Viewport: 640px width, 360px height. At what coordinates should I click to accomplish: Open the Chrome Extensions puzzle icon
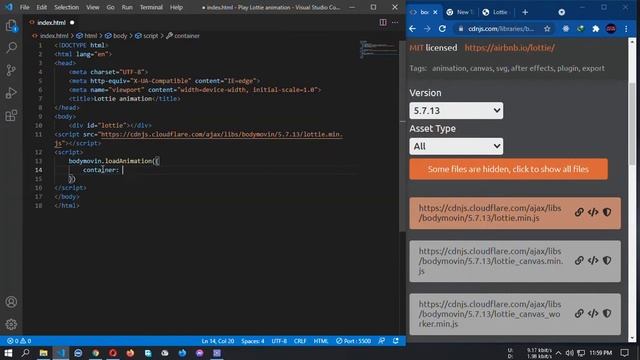coord(596,29)
